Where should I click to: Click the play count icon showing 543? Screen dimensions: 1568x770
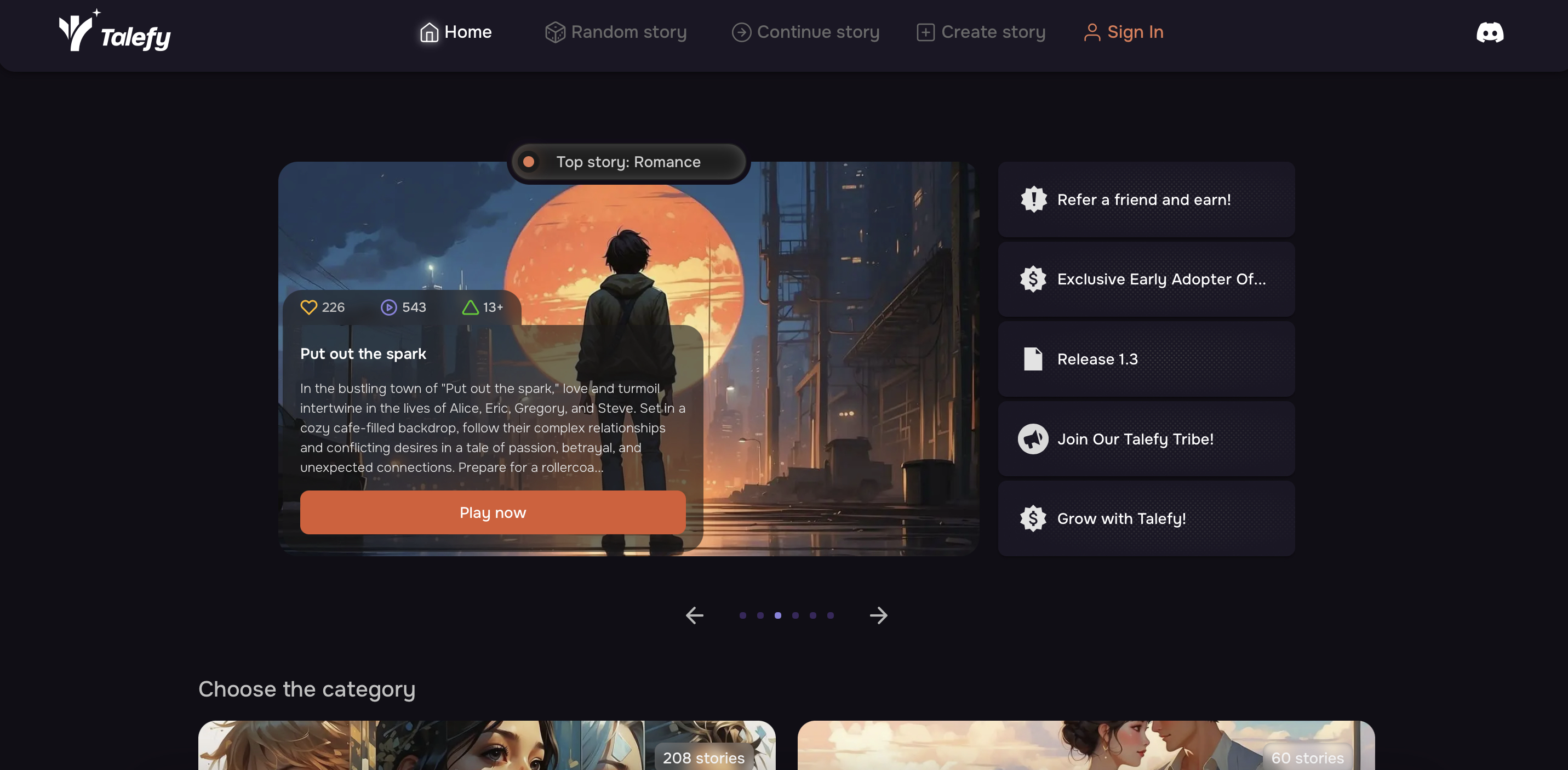pyautogui.click(x=388, y=307)
